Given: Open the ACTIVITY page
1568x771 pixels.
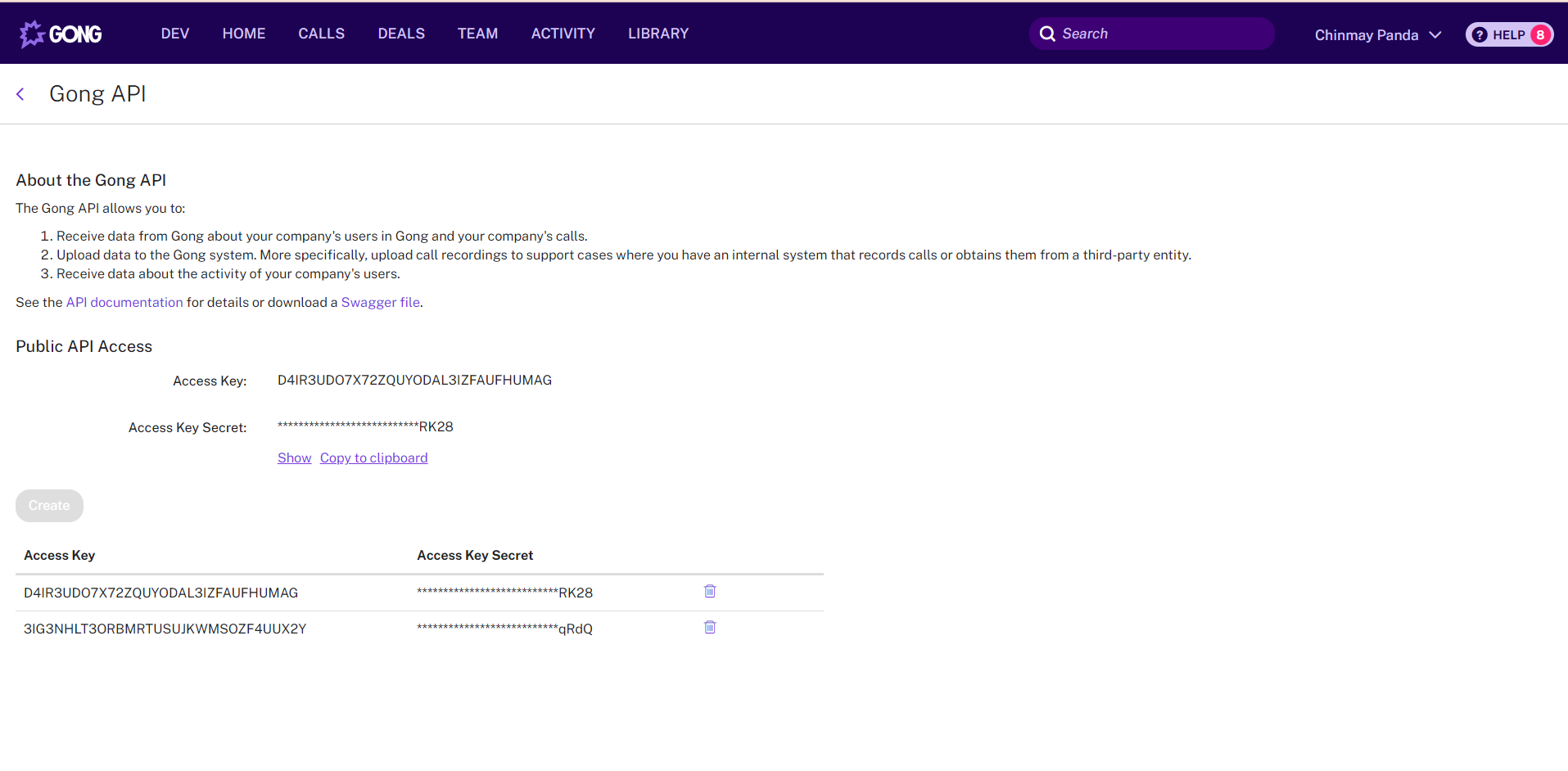Looking at the screenshot, I should coord(563,34).
